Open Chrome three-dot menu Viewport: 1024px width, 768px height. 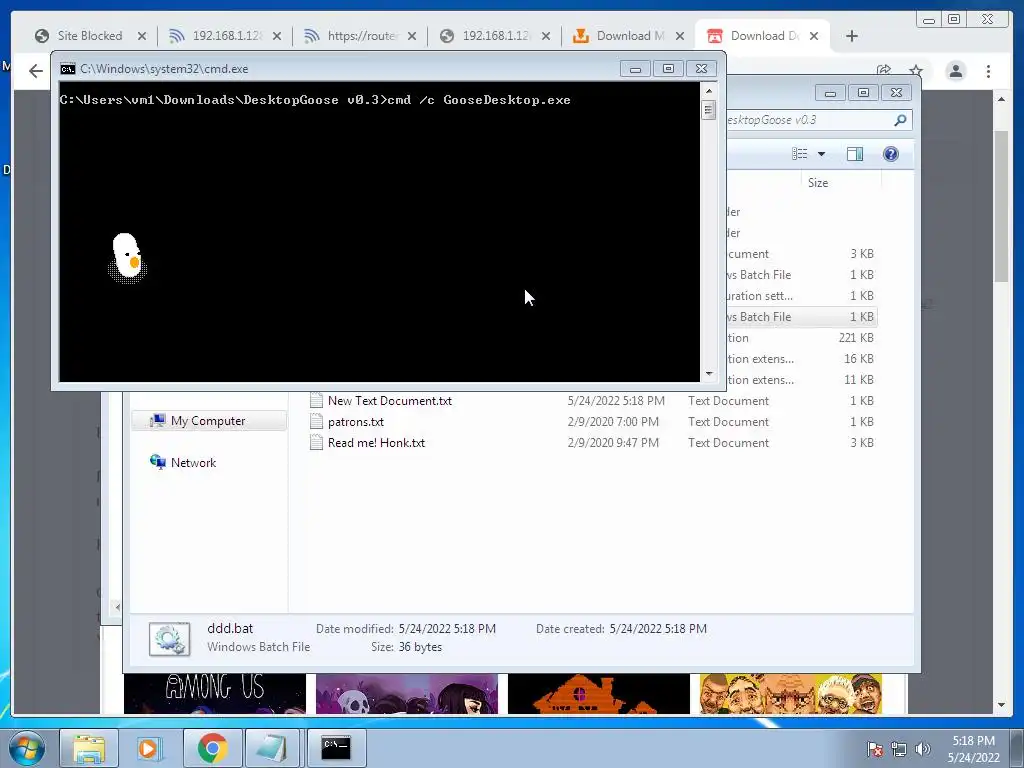[x=988, y=71]
